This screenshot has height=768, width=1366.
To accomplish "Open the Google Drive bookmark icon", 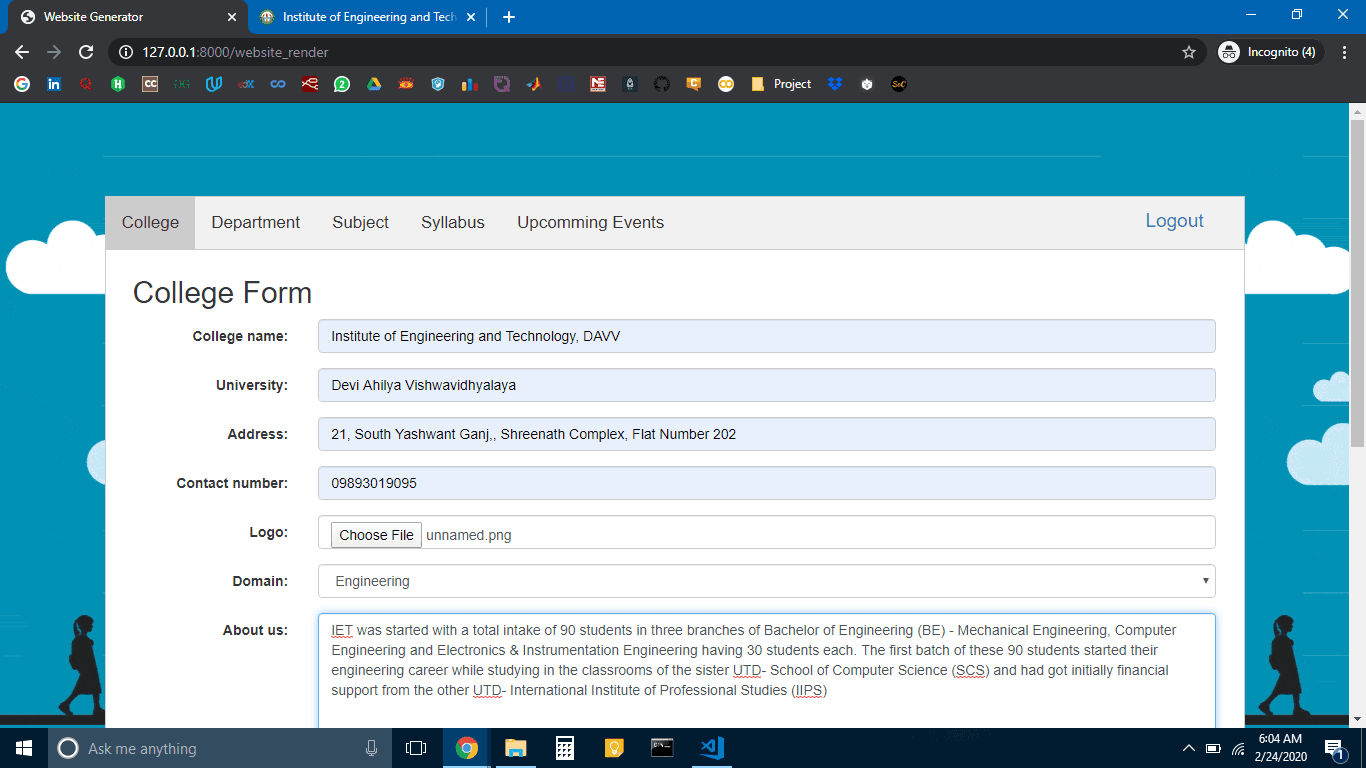I will click(374, 84).
